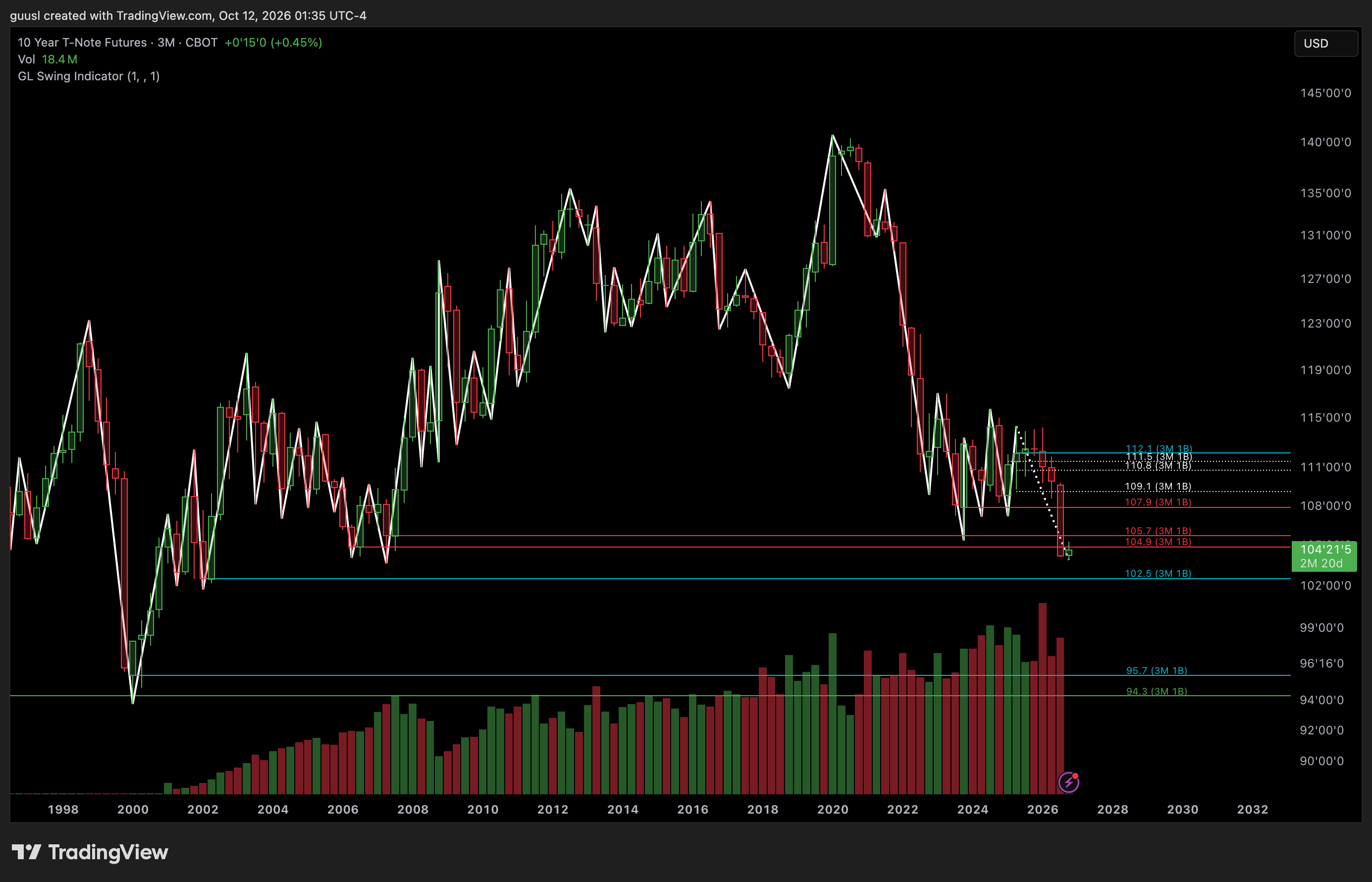Click the 119'00'0 price axis label

point(1325,370)
